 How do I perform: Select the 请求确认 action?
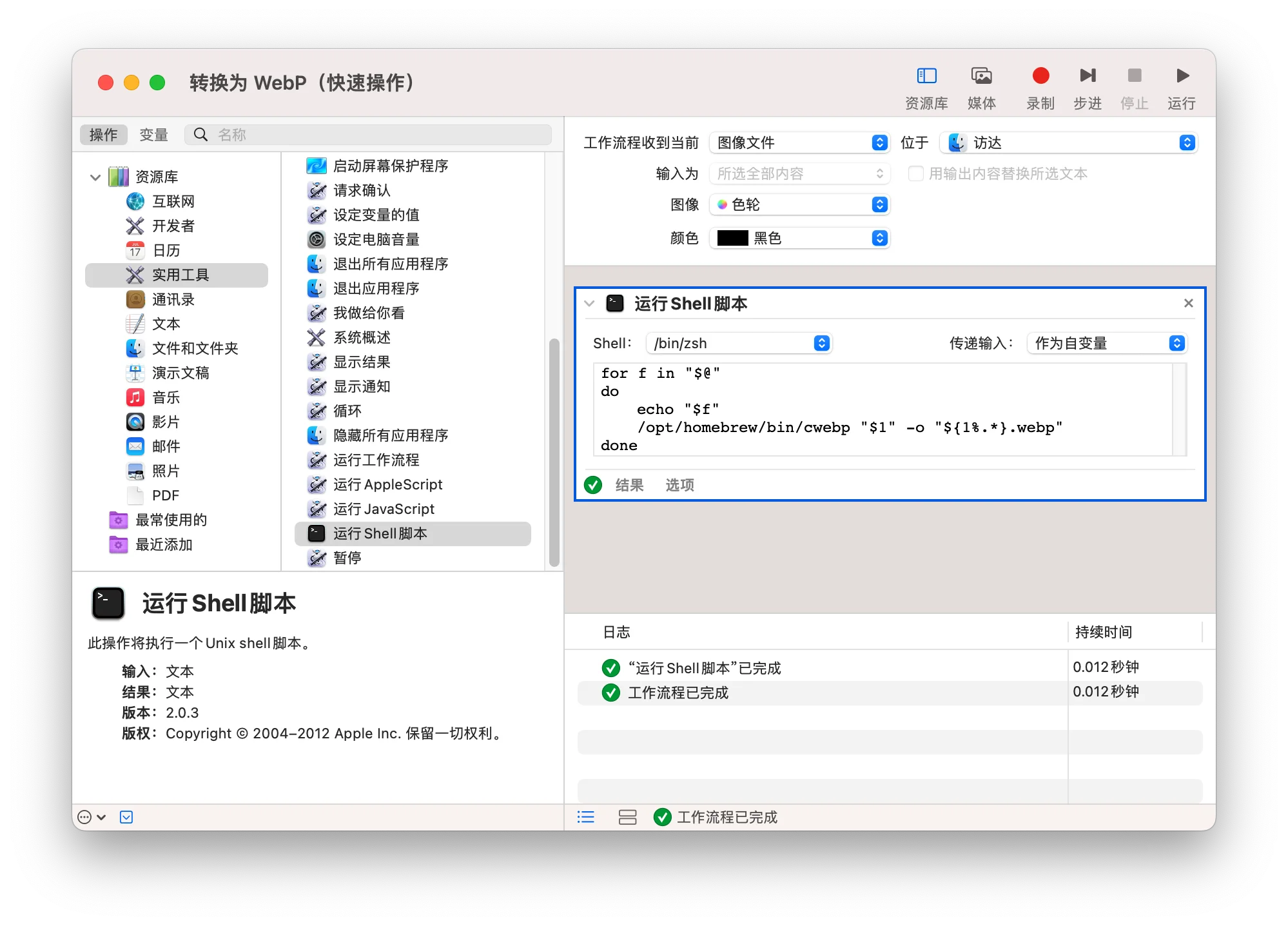[413, 190]
